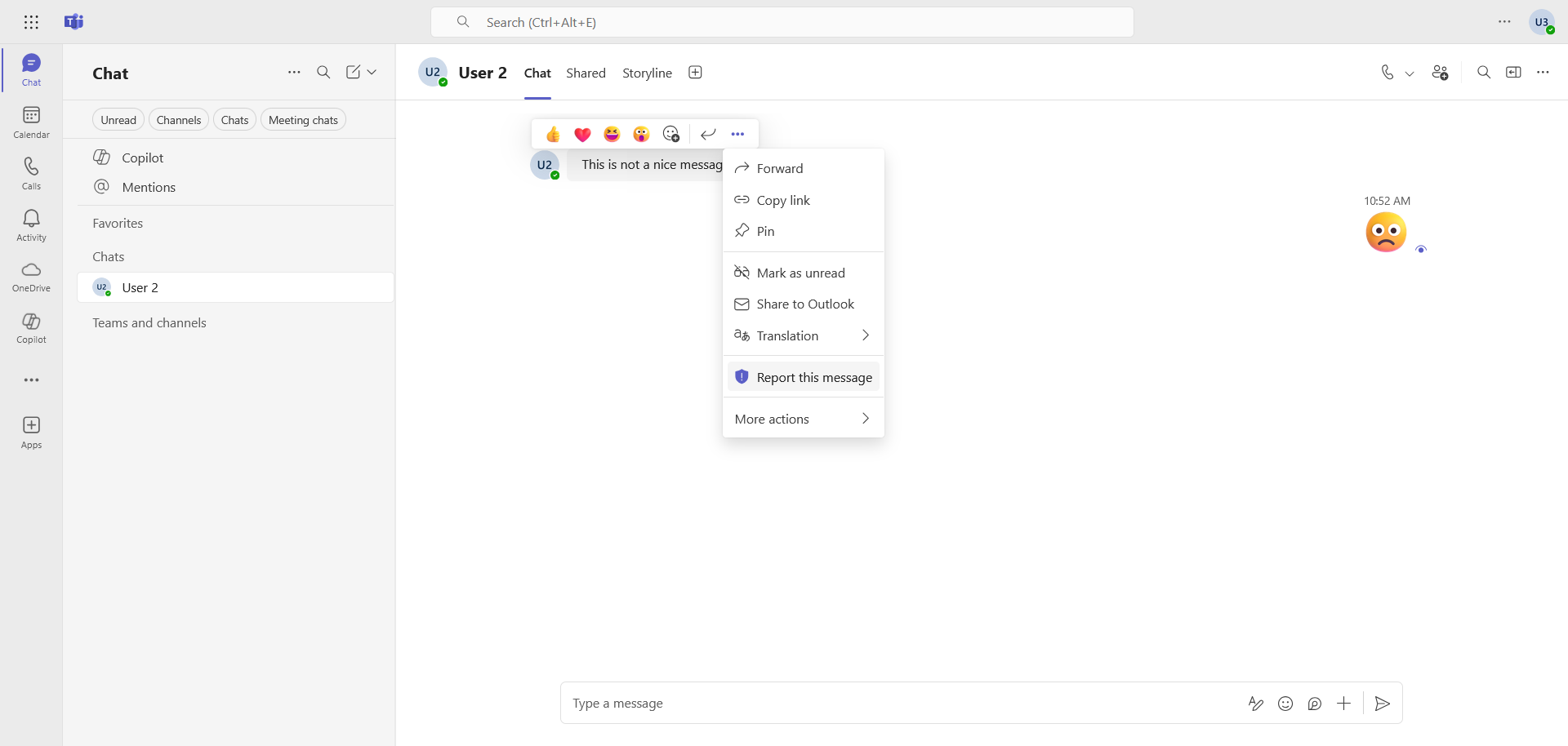Image resolution: width=1568 pixels, height=746 pixels.
Task: Open the Activity bell icon
Action: tap(31, 224)
